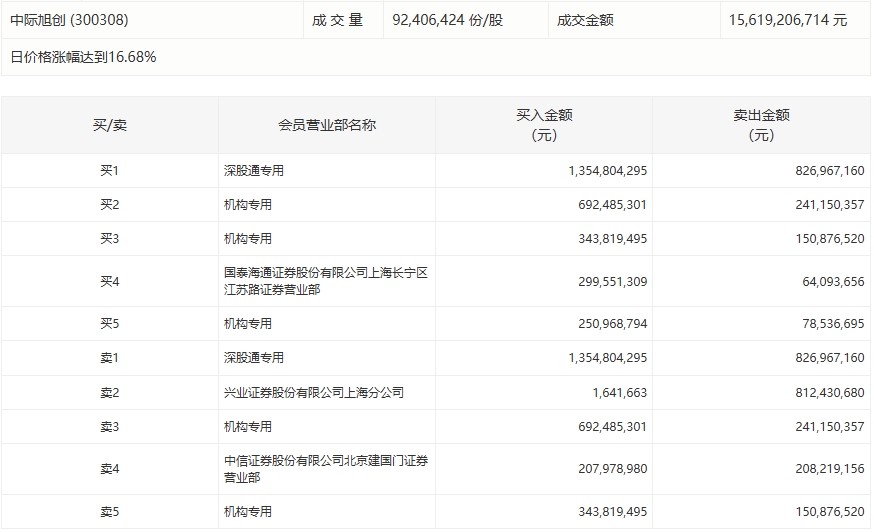Image resolution: width=874 pixels, height=532 pixels.
Task: Click the 日价格涨幅达到16.68% note
Action: click(x=83, y=57)
